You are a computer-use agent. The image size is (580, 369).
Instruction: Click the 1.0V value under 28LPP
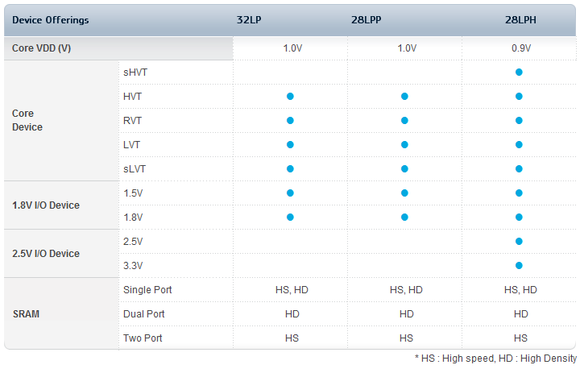click(407, 48)
